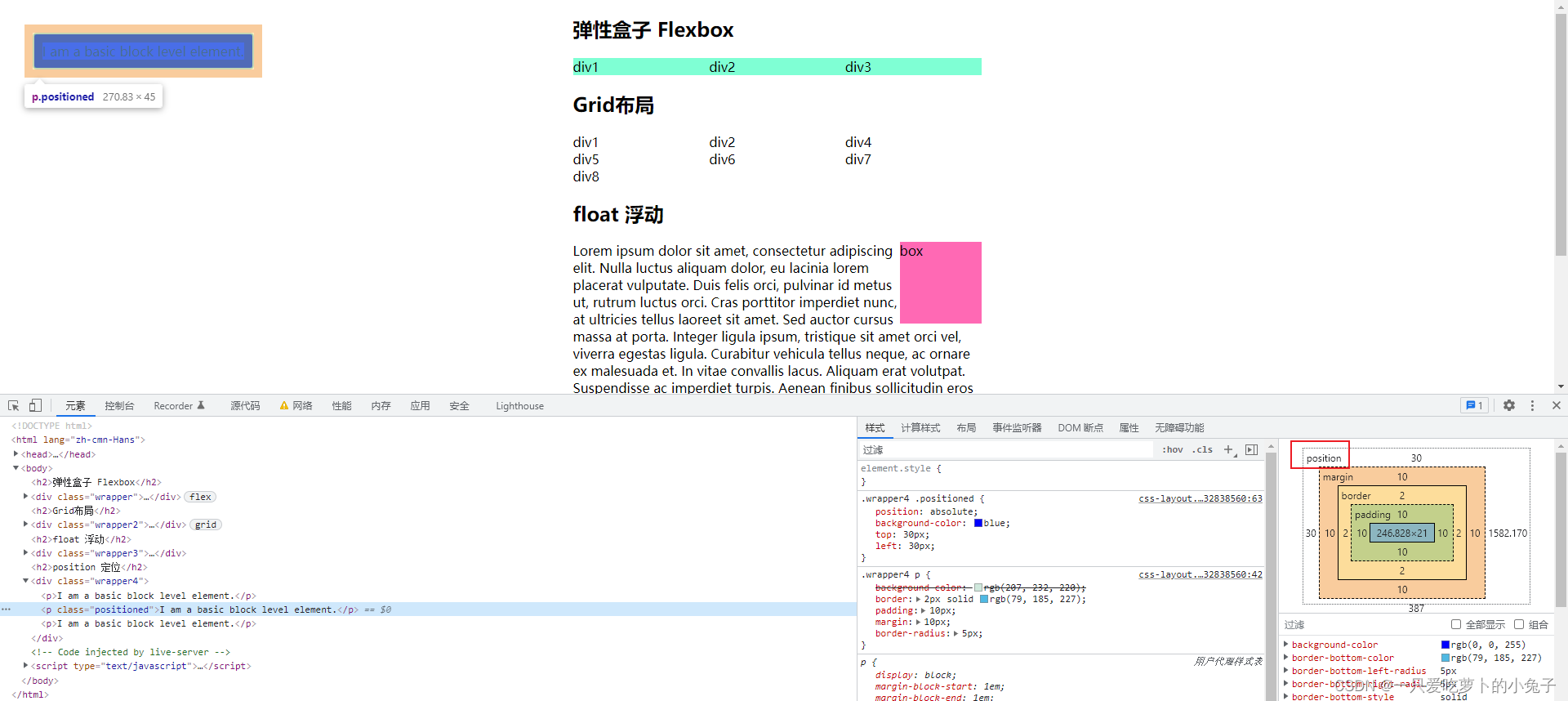Click the network tab warning triangle icon
Image resolution: width=1568 pixels, height=701 pixels.
click(x=284, y=405)
